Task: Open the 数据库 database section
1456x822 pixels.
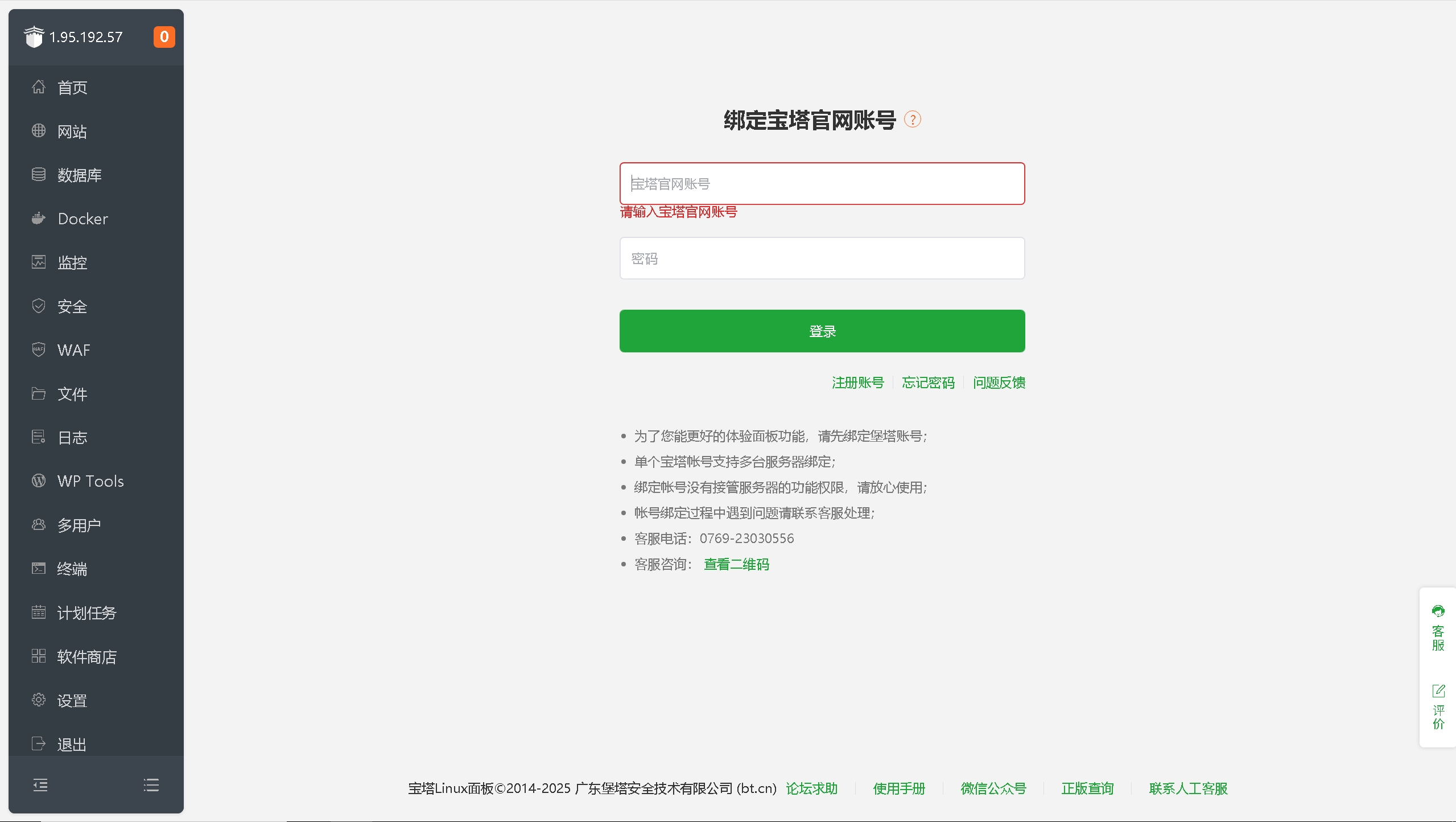Action: [x=79, y=175]
